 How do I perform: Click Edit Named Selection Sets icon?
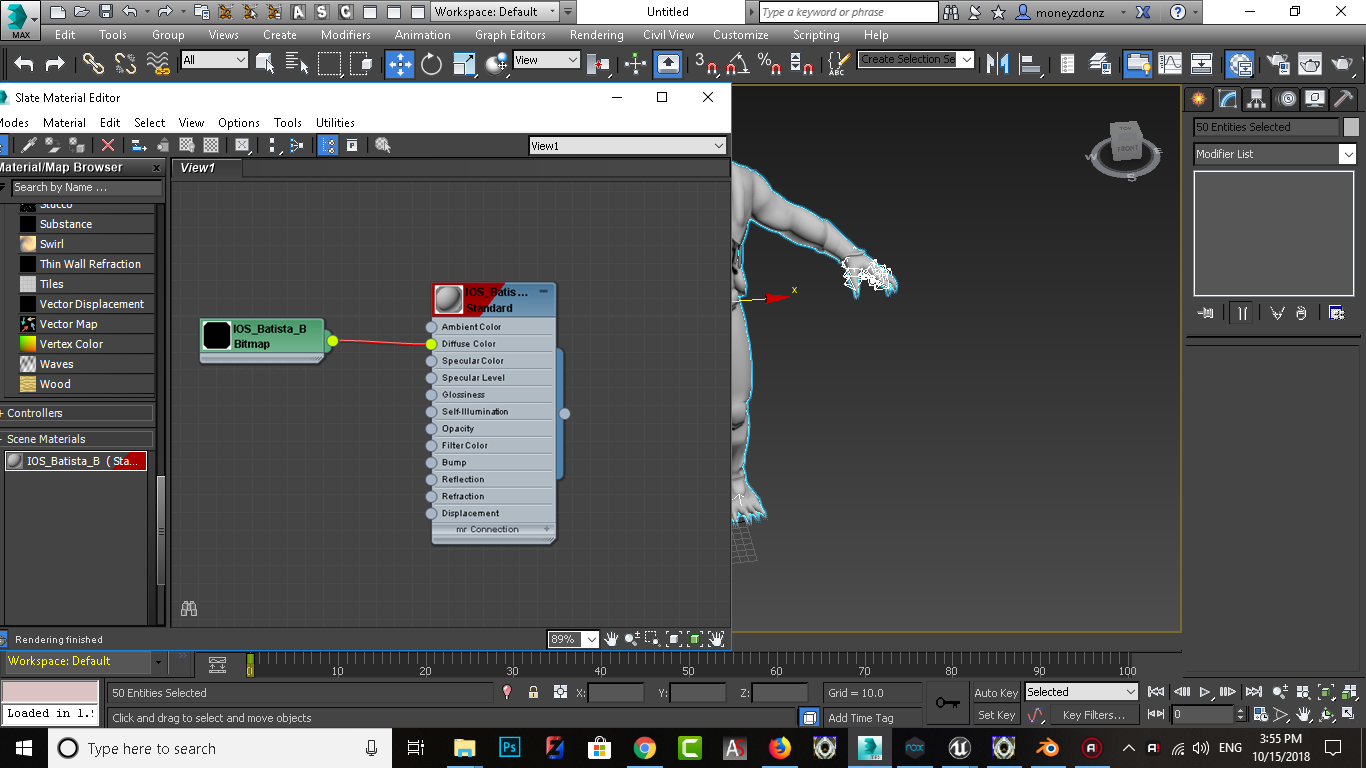(x=837, y=64)
